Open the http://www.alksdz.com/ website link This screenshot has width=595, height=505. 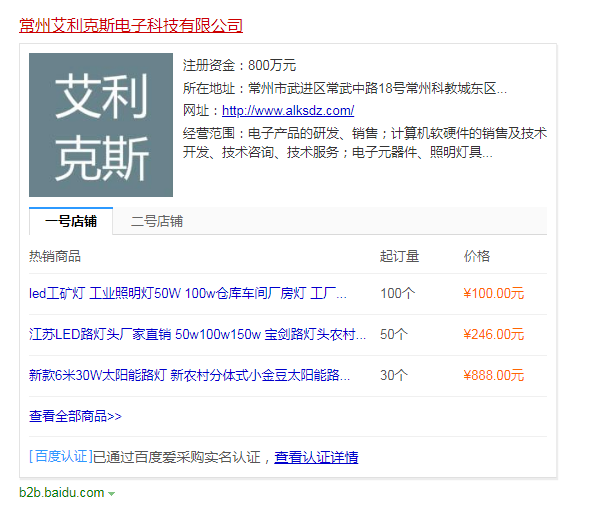coord(288,110)
